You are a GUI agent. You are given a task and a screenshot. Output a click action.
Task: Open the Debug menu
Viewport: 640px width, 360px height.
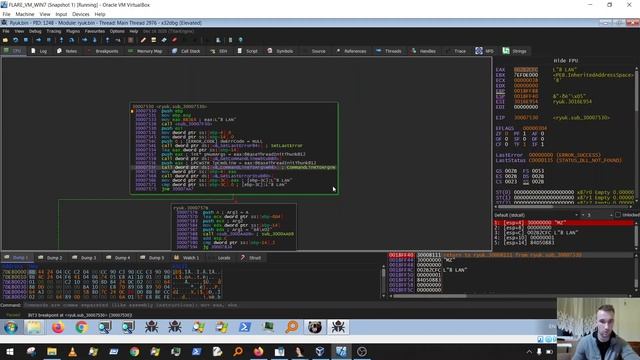[x=35, y=31]
